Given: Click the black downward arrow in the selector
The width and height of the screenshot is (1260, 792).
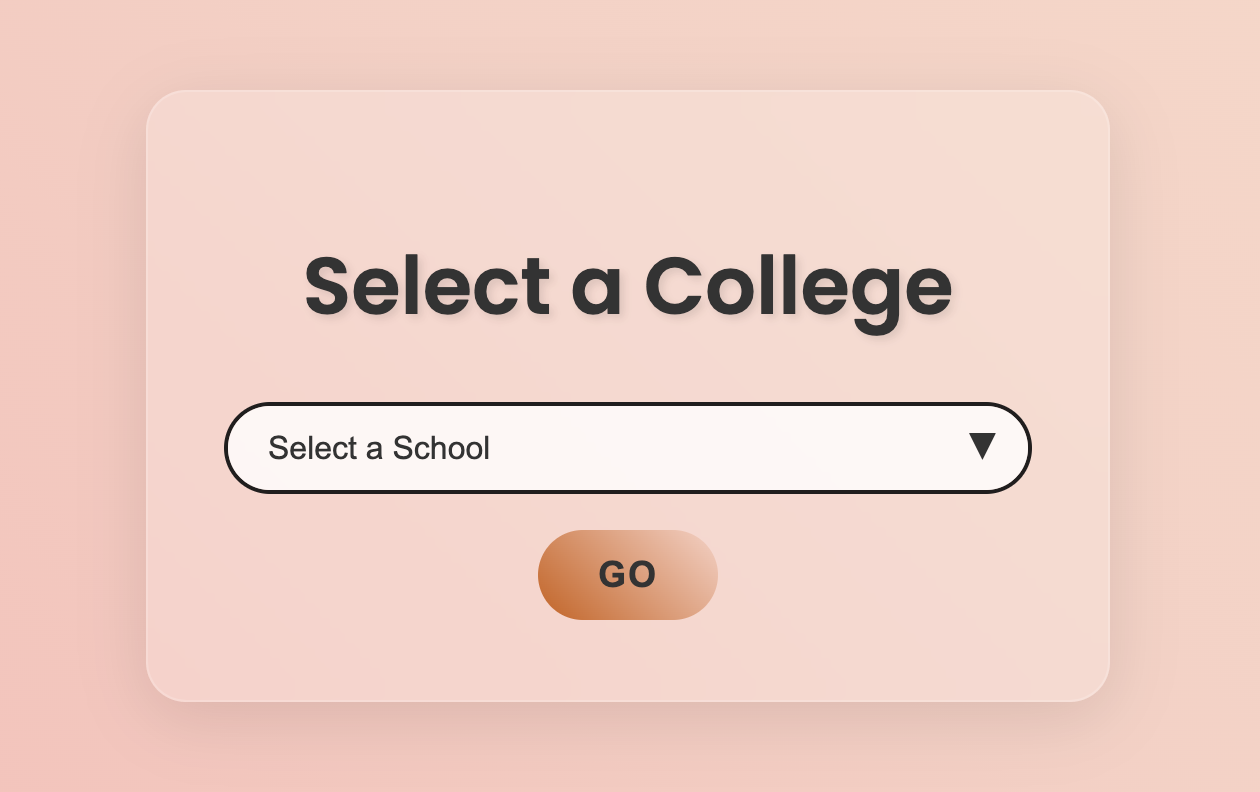Looking at the screenshot, I should (982, 446).
